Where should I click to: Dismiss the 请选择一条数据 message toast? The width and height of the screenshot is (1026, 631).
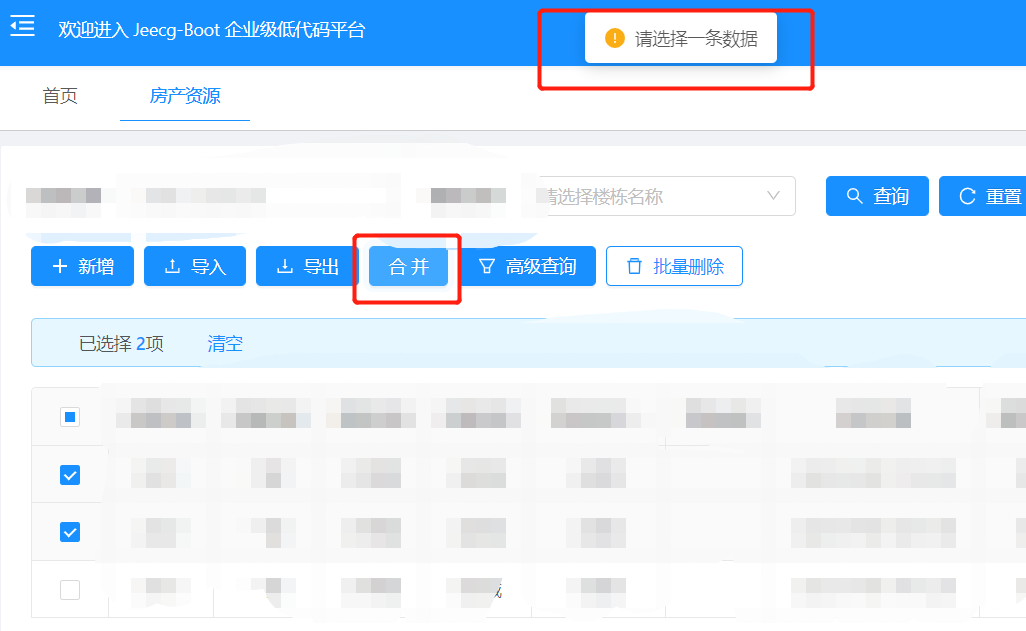point(681,38)
